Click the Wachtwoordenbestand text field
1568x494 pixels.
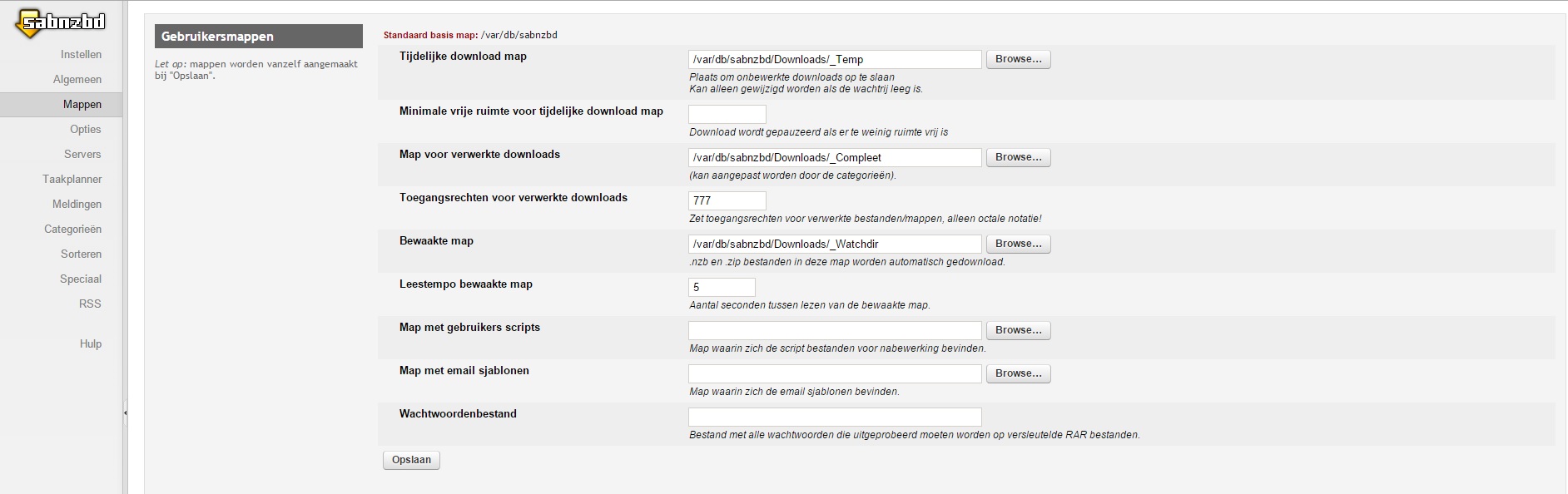coord(835,417)
